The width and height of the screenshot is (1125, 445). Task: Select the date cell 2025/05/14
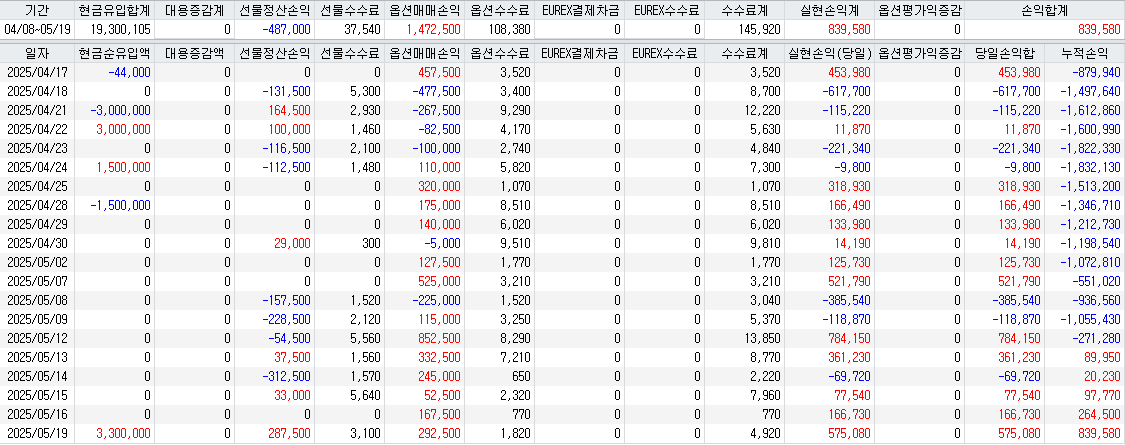[x=37, y=376]
